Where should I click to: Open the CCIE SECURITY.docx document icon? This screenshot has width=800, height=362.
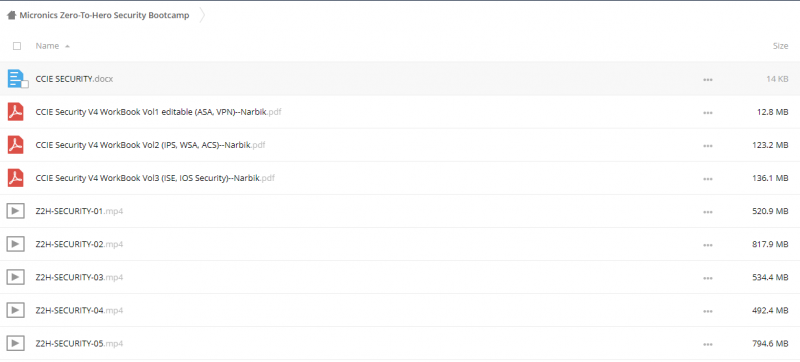click(16, 79)
